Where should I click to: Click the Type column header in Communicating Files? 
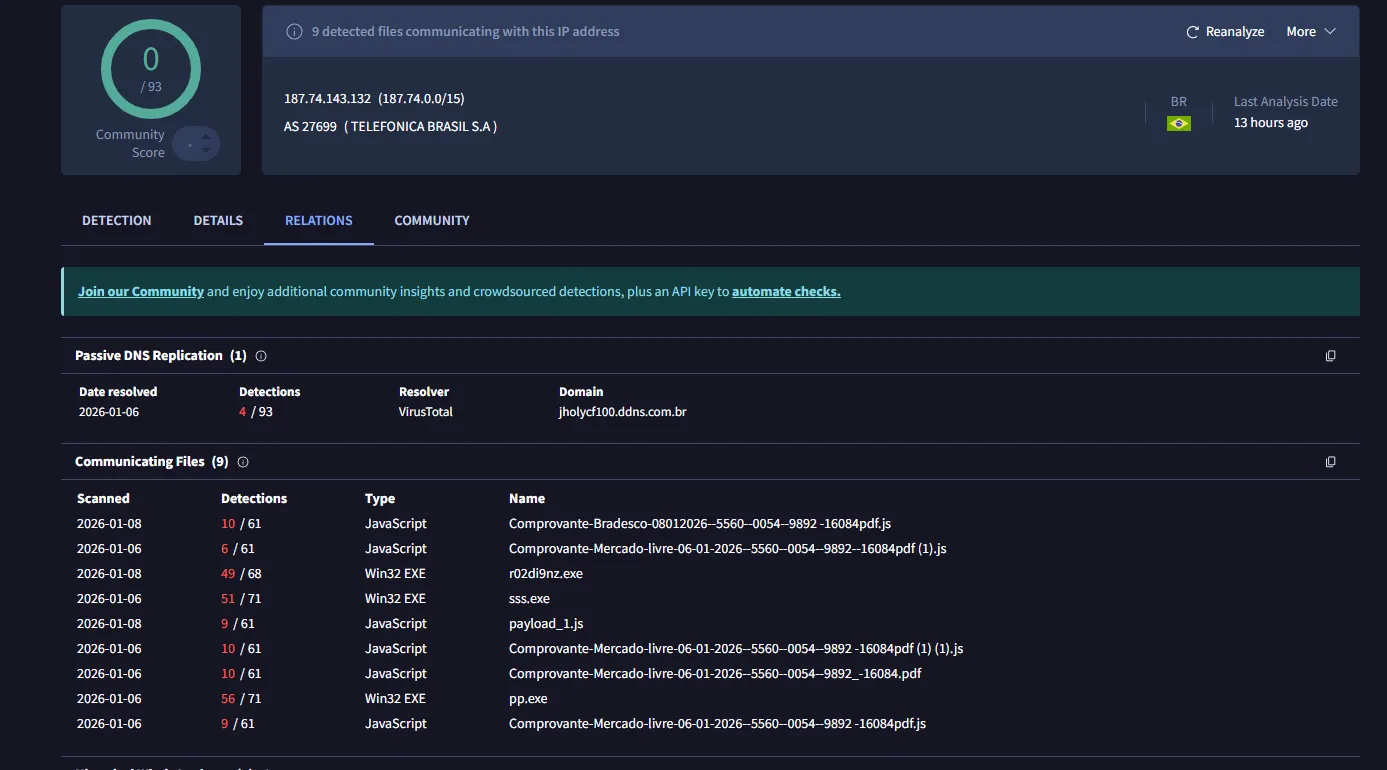[x=380, y=499]
